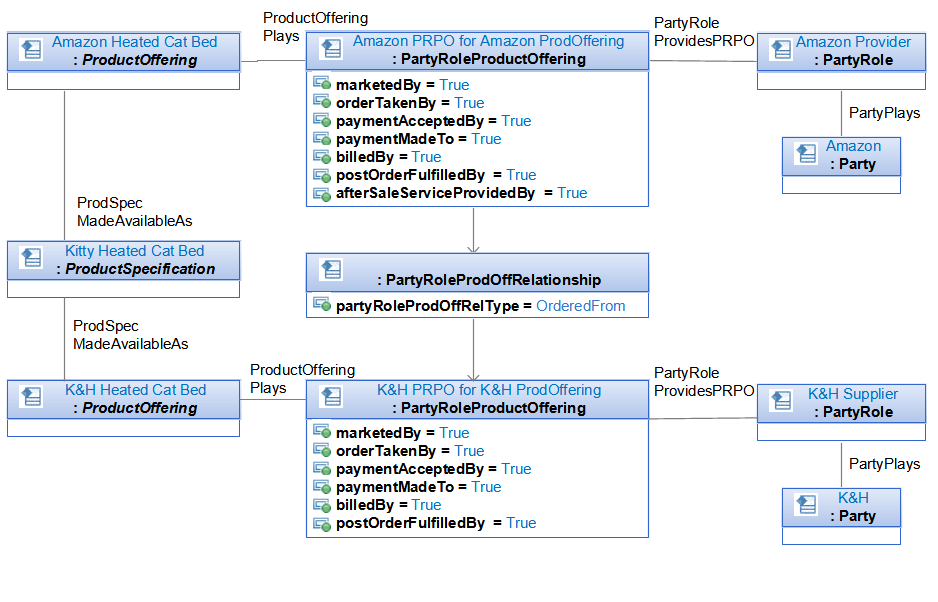Click the afterSaleServiceProvidedBy attribute name
938x602 pixels.
(435, 193)
